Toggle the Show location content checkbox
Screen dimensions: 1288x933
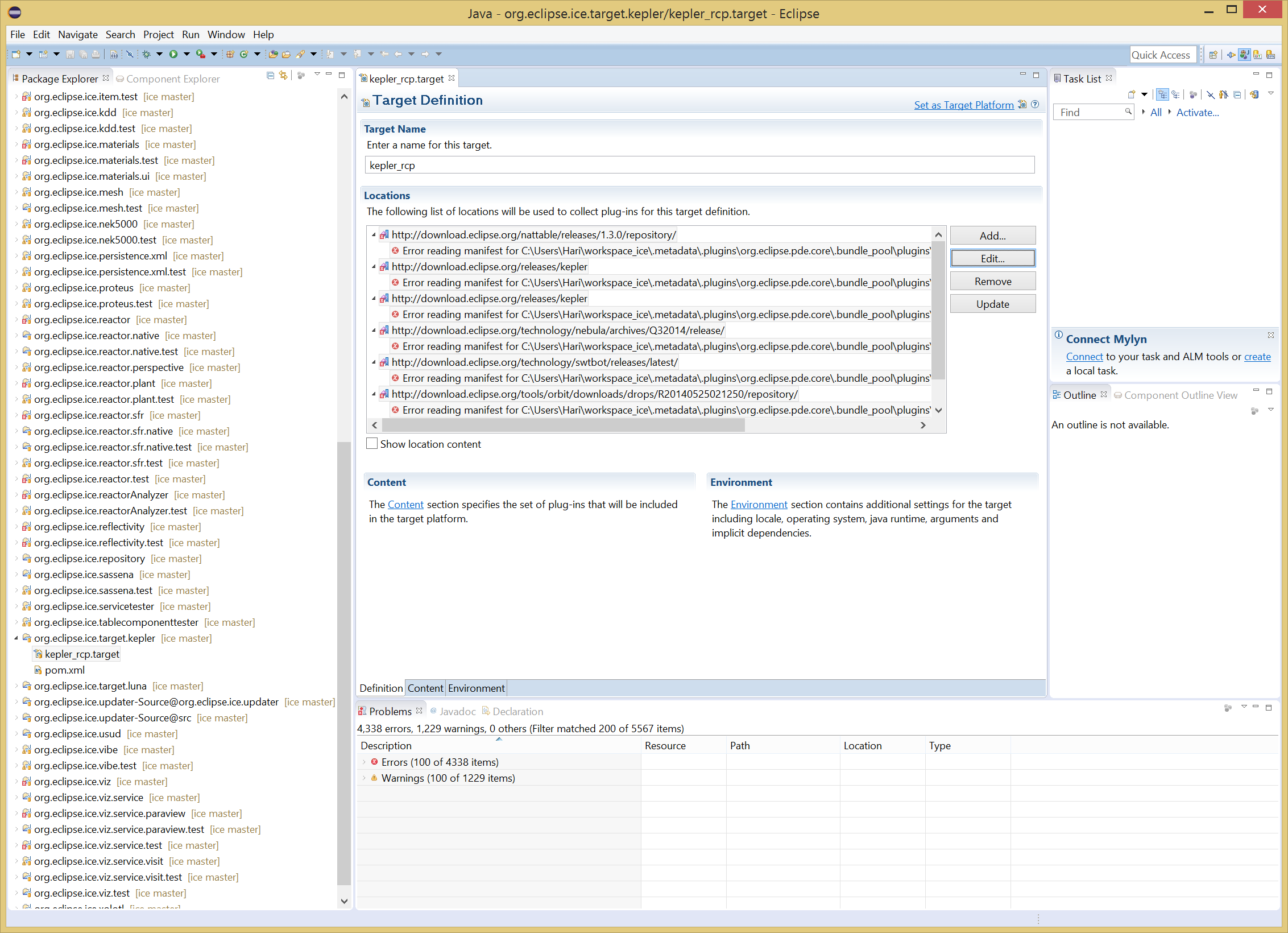tap(372, 444)
